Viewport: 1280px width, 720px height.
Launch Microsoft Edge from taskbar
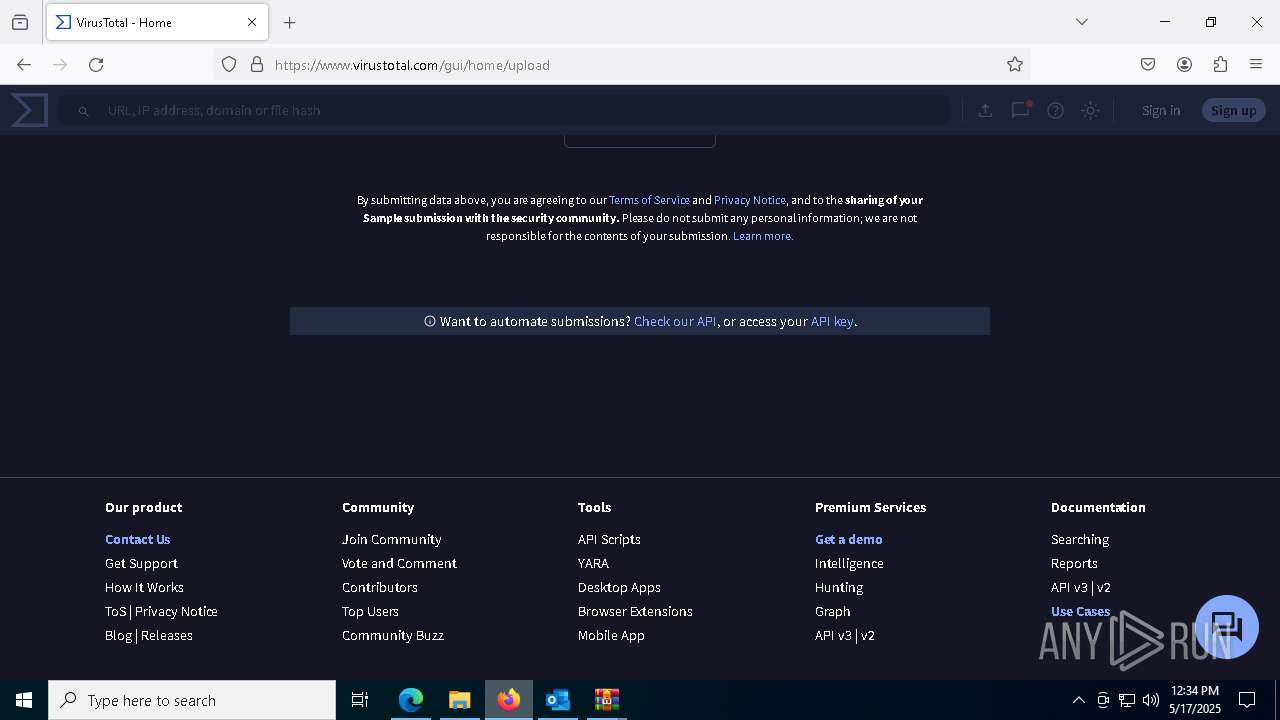point(411,700)
